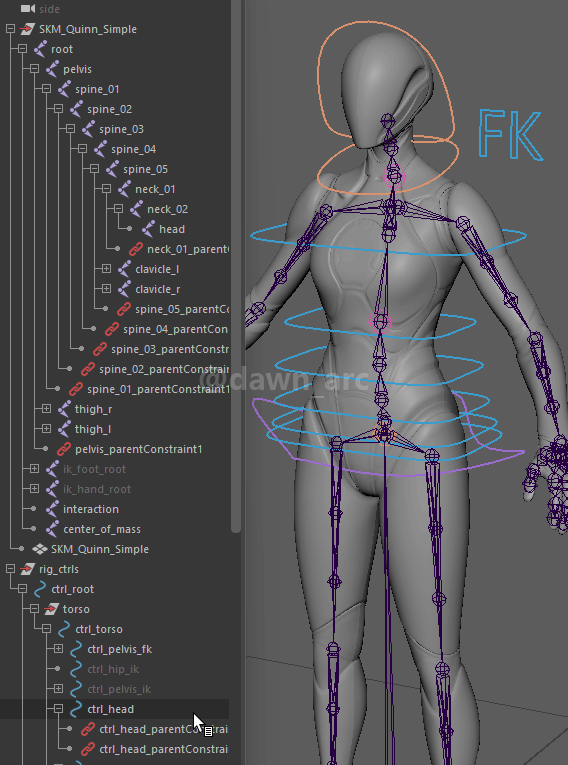Collapse the ctrl_head control
The image size is (568, 765).
(x=59, y=709)
